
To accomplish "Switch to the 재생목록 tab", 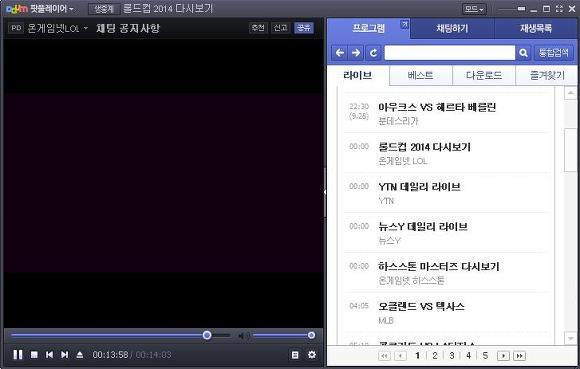I will (x=536, y=28).
